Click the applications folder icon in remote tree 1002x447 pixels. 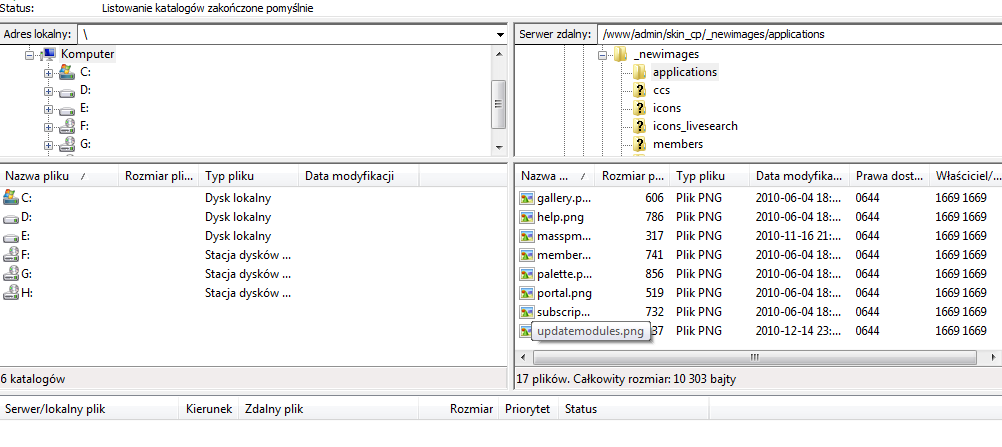[639, 72]
